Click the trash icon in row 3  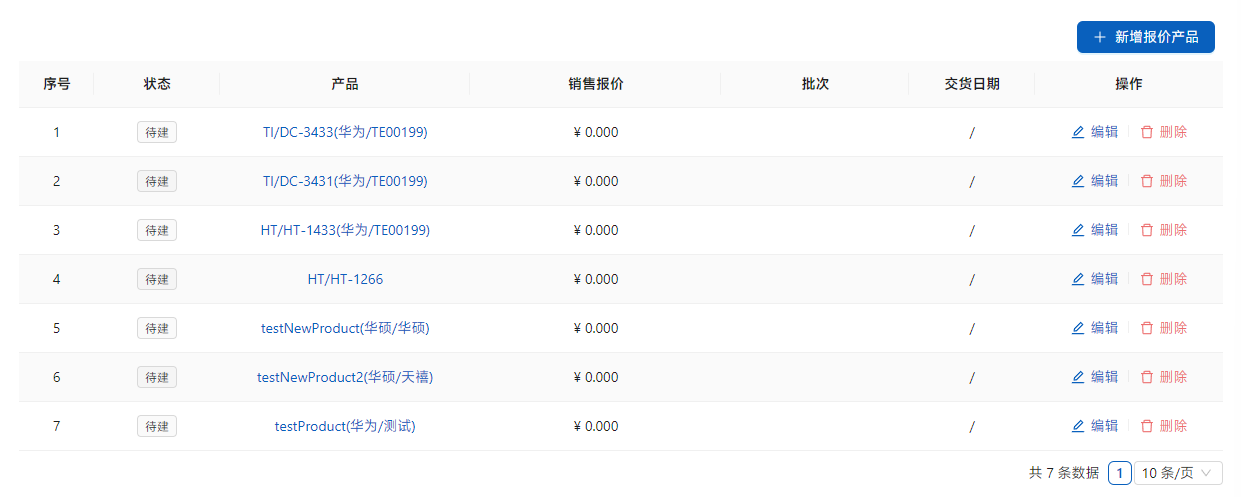tap(1147, 230)
